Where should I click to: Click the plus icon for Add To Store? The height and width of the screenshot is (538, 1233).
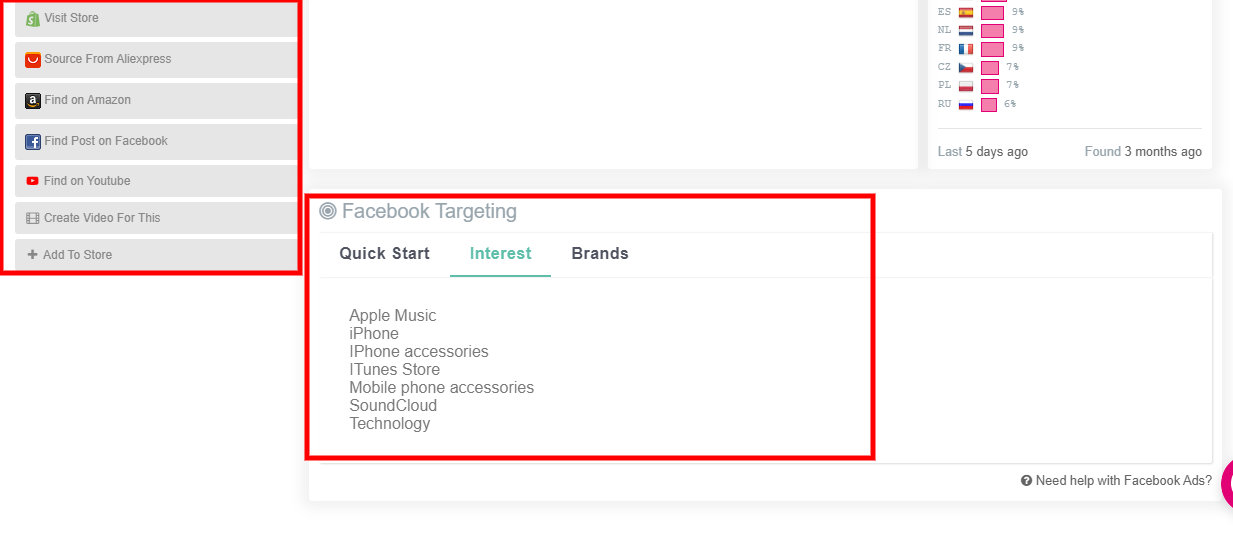tap(33, 255)
